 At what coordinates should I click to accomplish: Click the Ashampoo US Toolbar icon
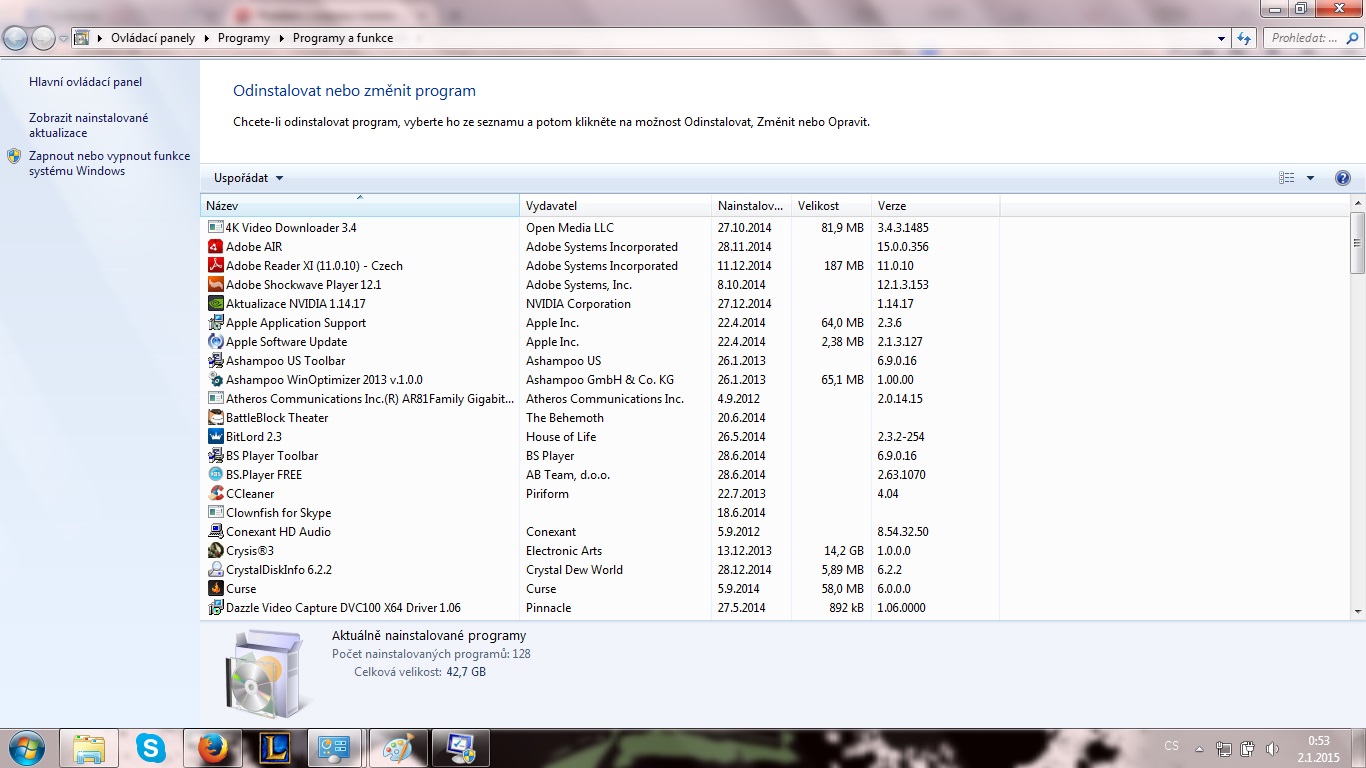coord(216,361)
